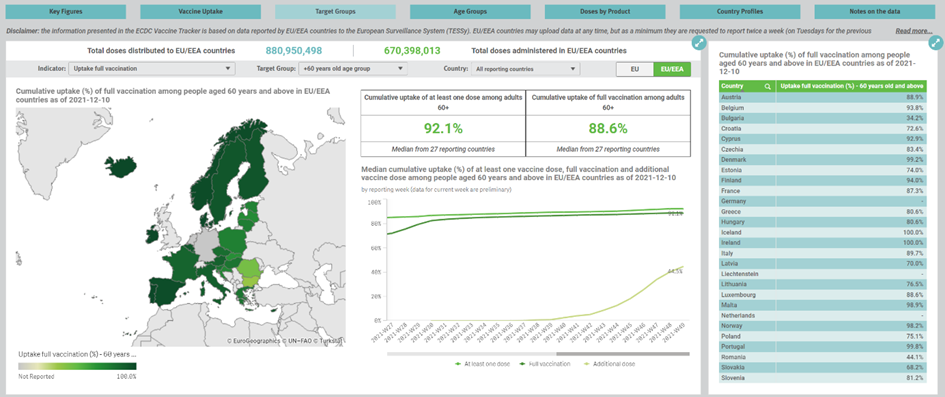Select the Lithuania row in the table

823,284
